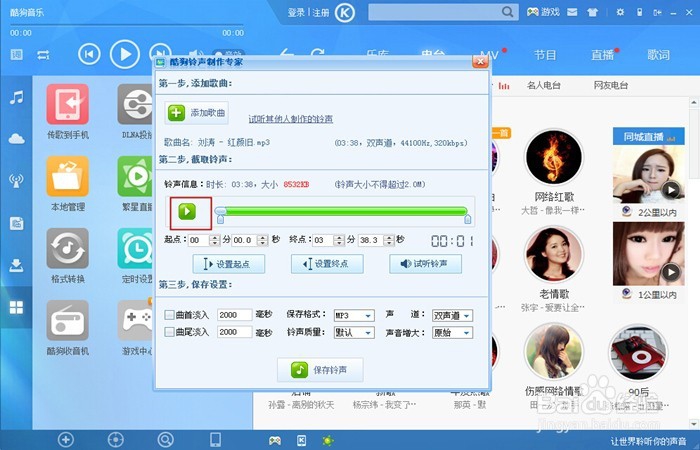Viewport: 700px width, 450px height.
Task: Click the radio antenna sidebar icon
Action: click(17, 181)
